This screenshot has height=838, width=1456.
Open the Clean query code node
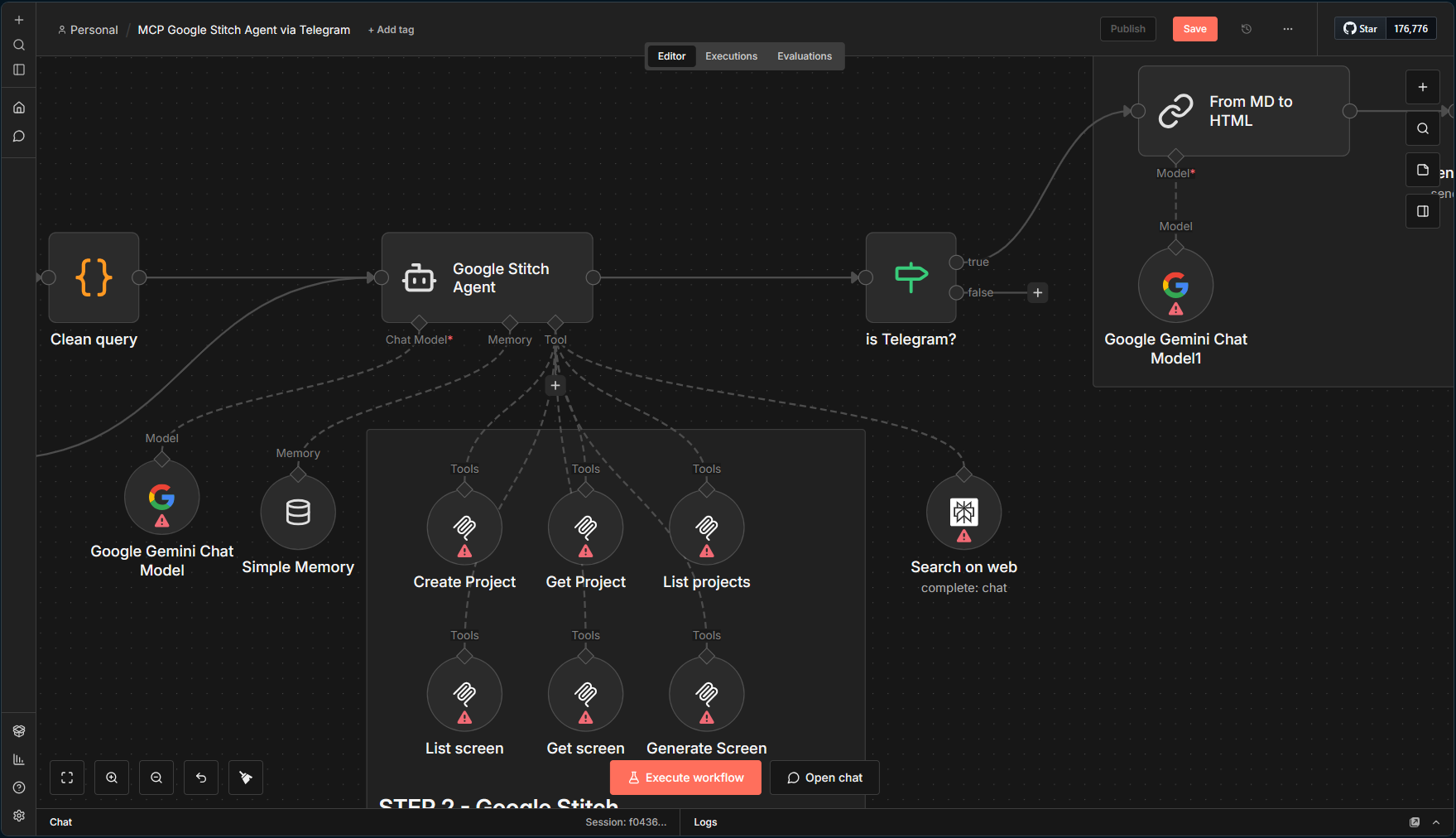94,278
